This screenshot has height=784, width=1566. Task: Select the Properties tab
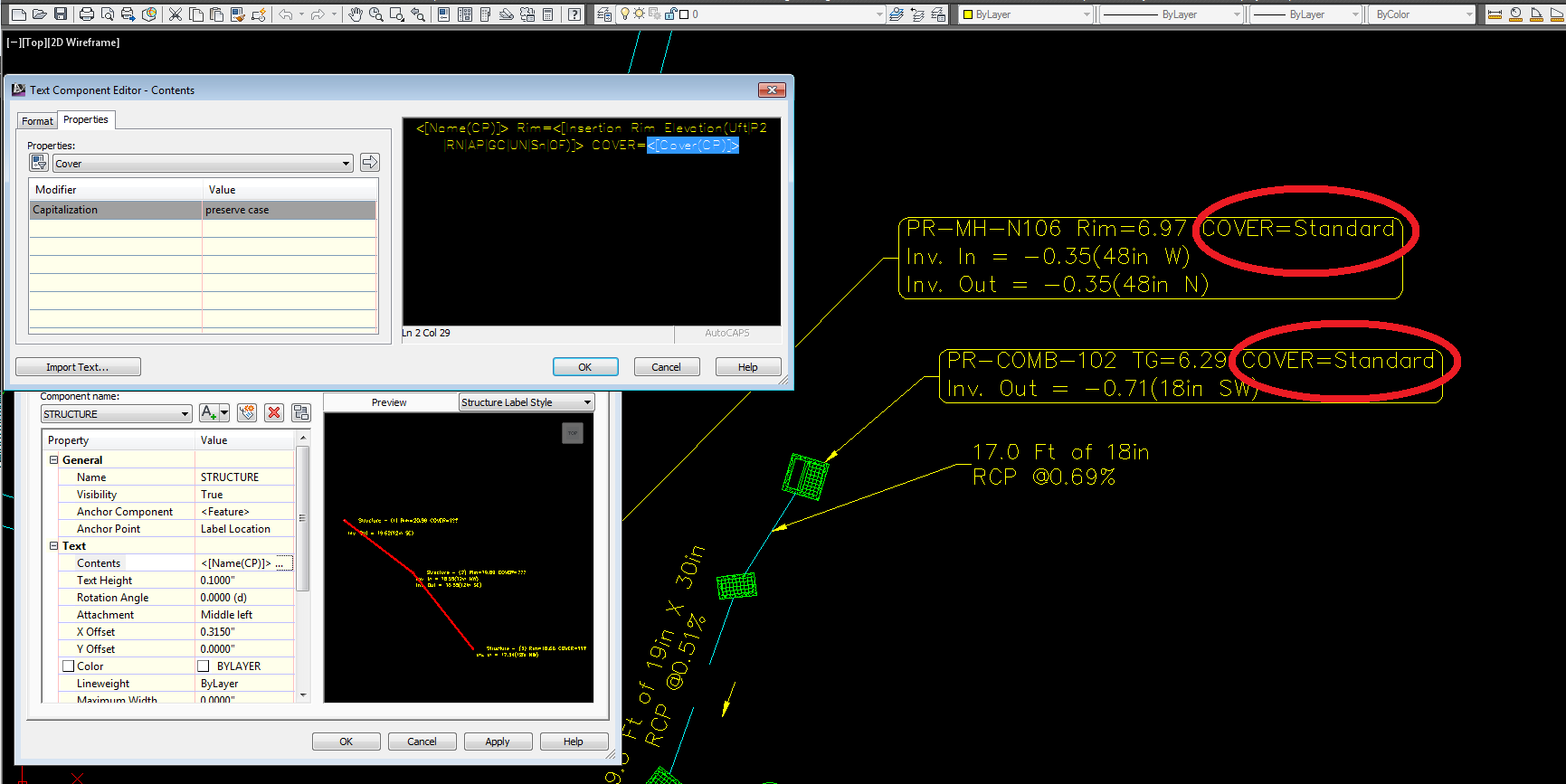(86, 119)
